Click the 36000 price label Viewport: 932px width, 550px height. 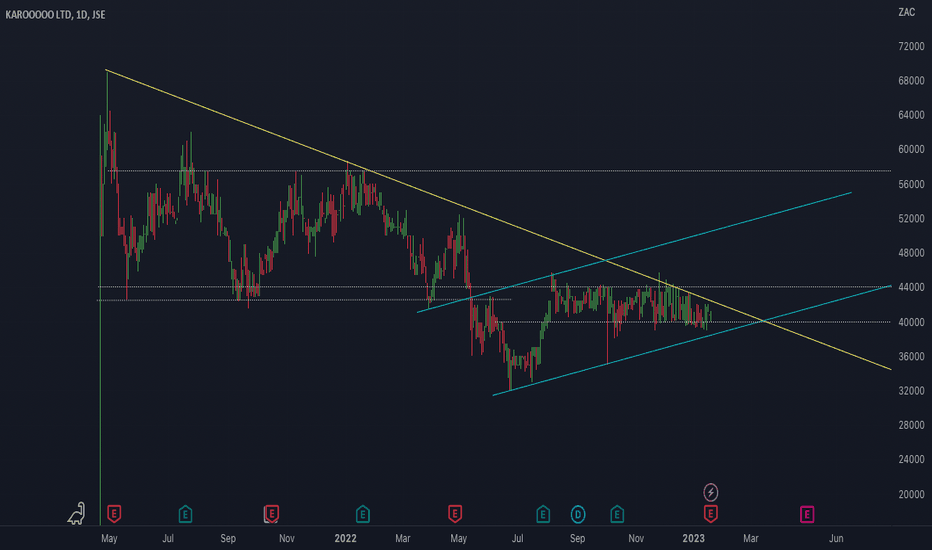[911, 356]
